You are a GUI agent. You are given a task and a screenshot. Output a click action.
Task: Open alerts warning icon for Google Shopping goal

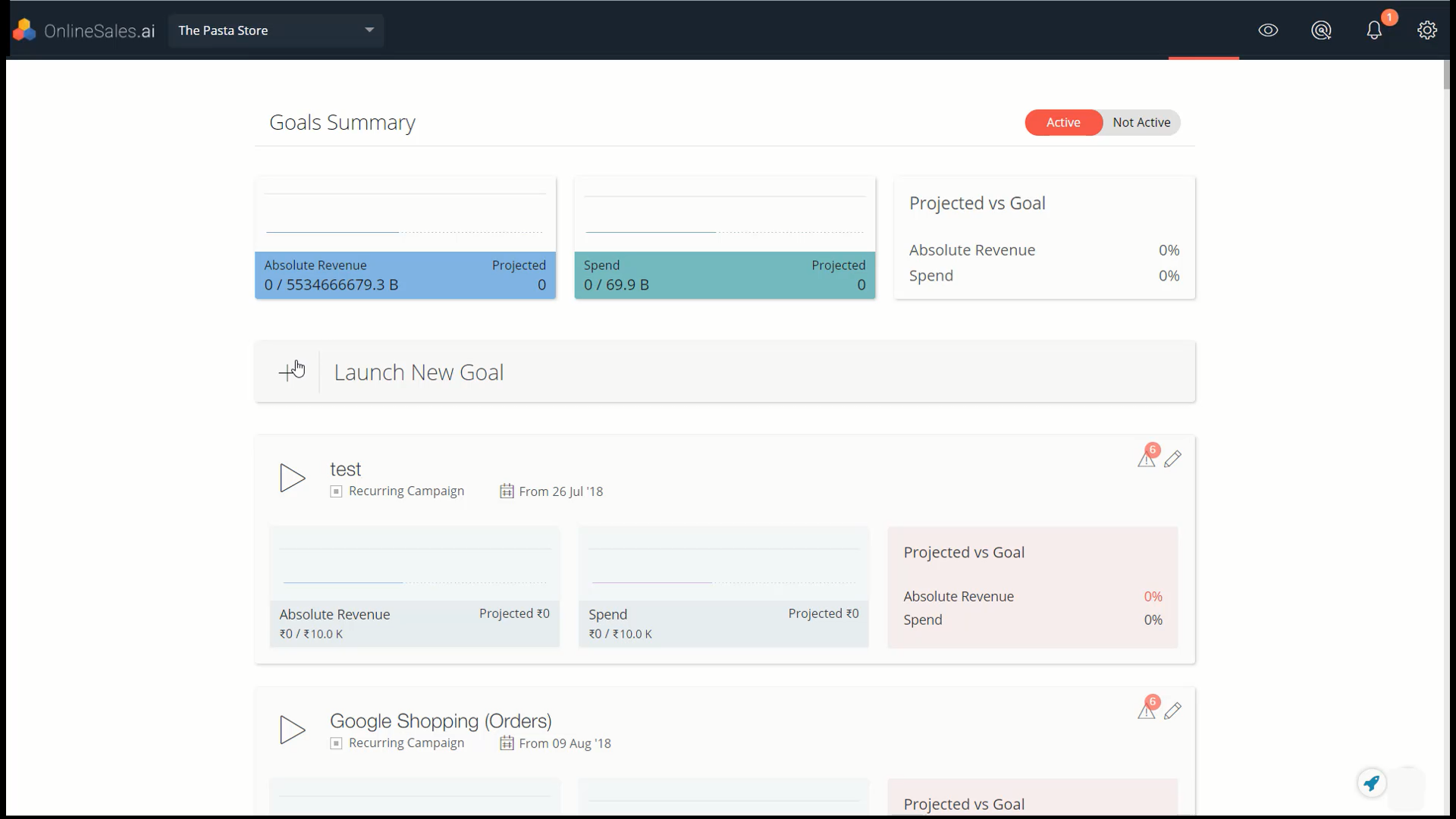[x=1146, y=711]
